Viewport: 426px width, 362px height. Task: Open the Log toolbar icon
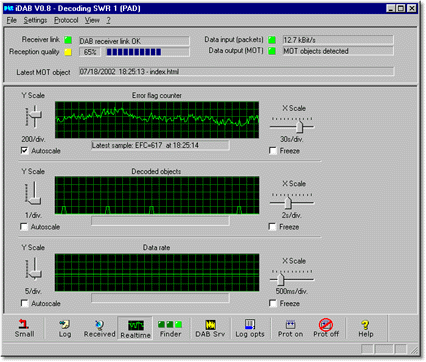[65, 328]
